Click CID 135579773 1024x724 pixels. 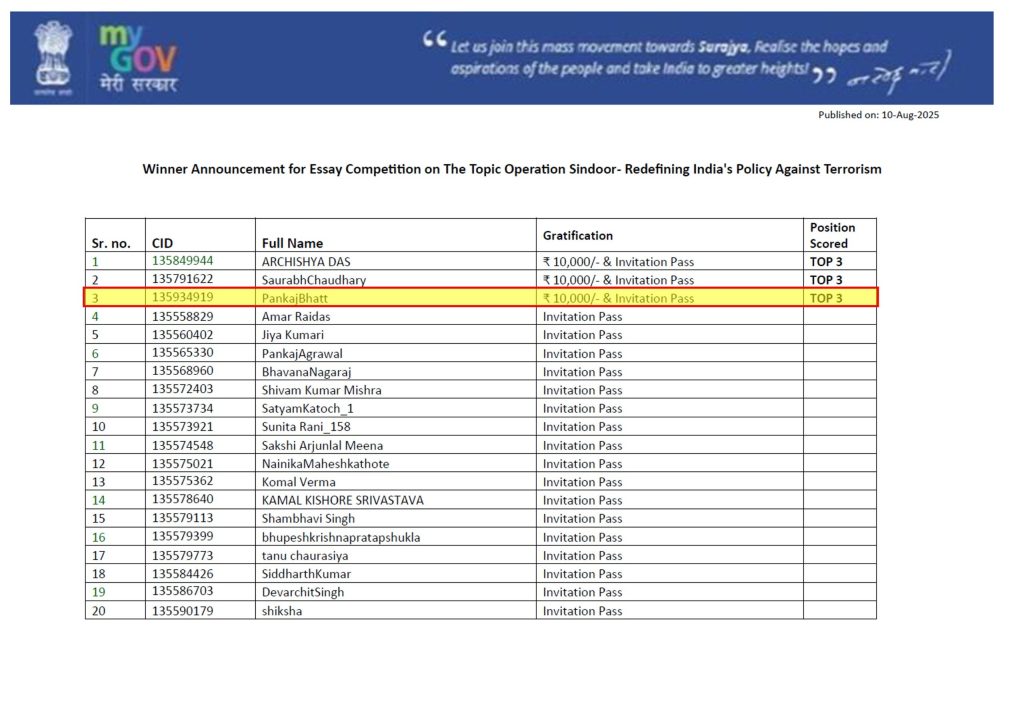(183, 556)
